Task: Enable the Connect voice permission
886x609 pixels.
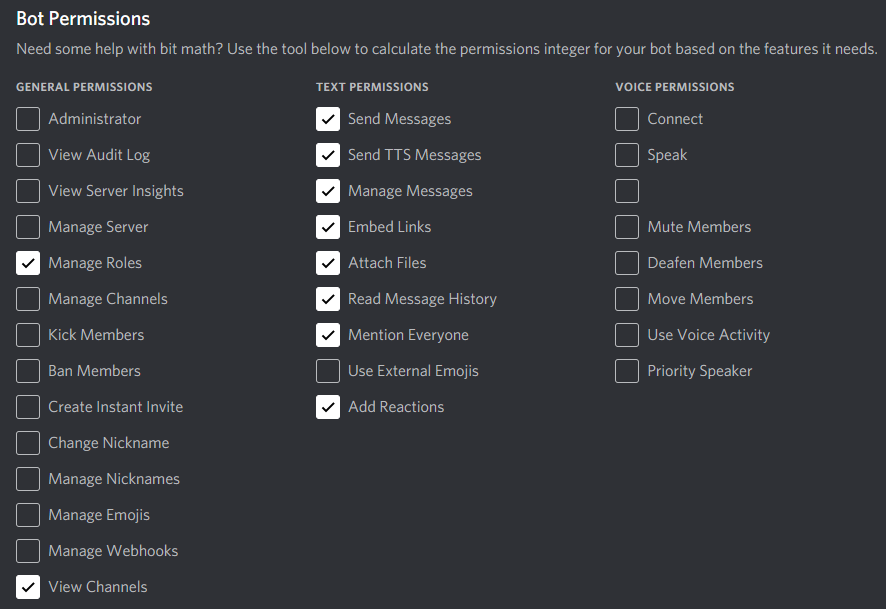Action: [626, 118]
